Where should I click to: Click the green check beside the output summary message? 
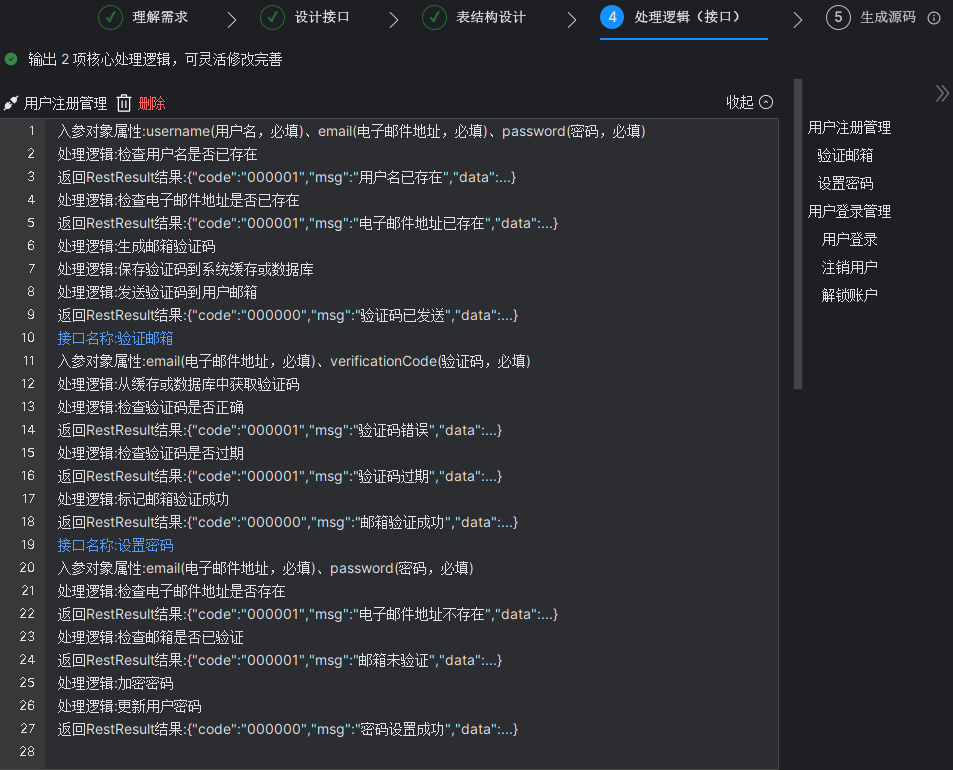[10, 60]
